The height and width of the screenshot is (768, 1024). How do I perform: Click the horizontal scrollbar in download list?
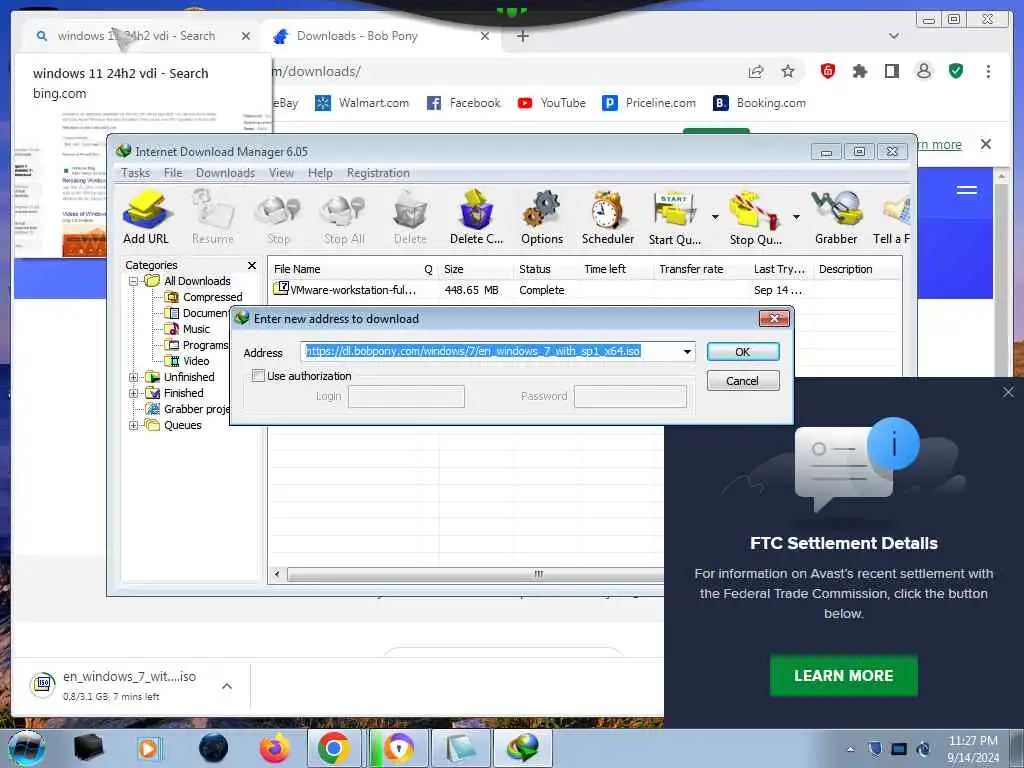point(475,574)
